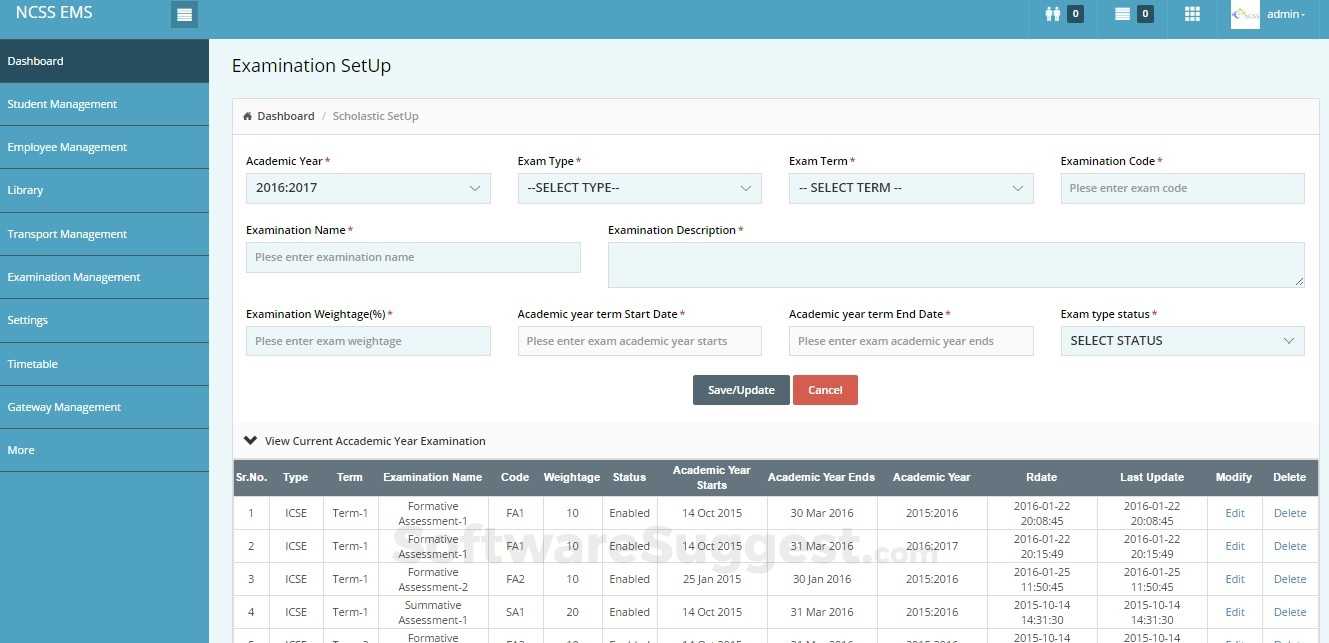The height and width of the screenshot is (643, 1329).
Task: Open Examination Management in the sidebar
Action: pos(104,277)
